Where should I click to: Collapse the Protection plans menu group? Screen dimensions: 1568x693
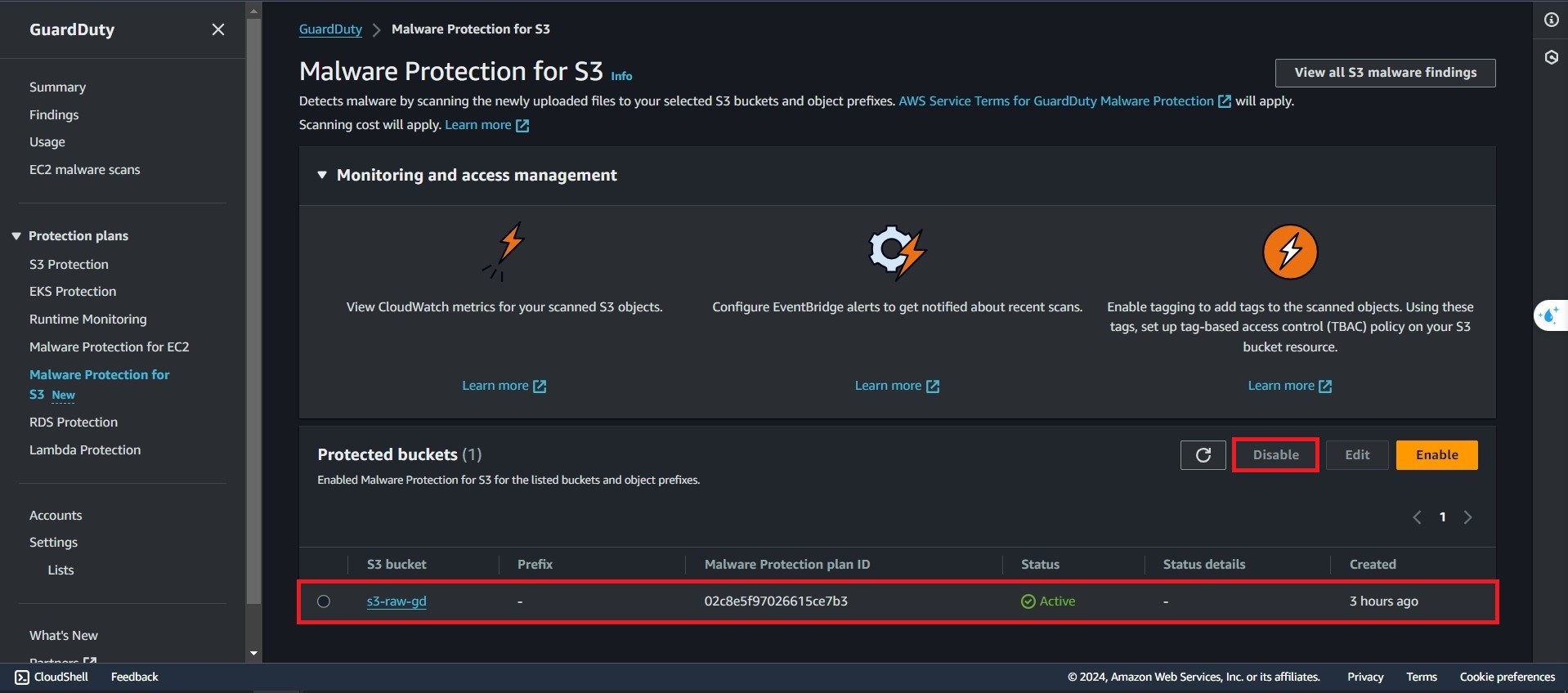16,236
